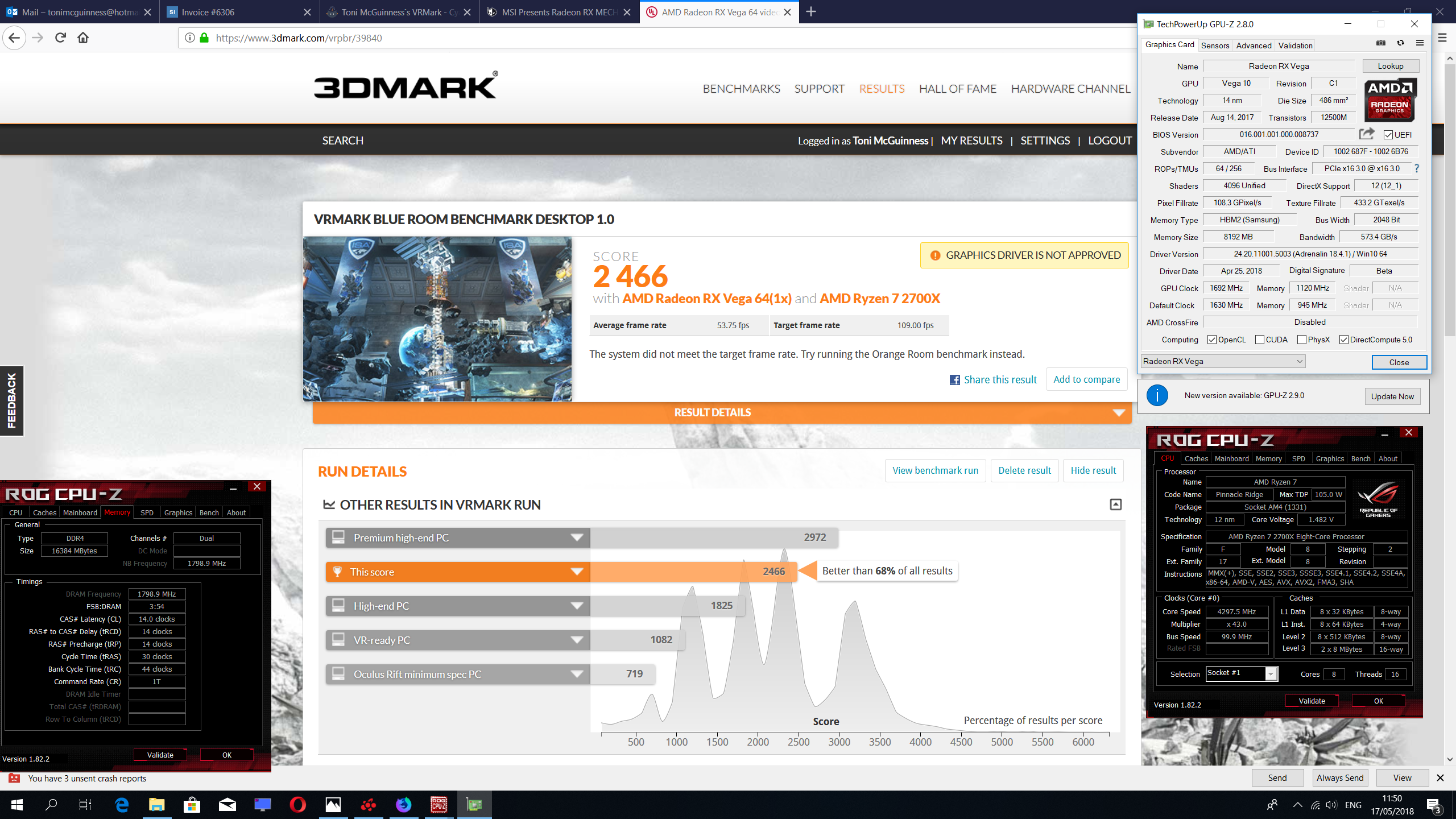1456x819 pixels.
Task: Switch to CPU-Z taskbar icon
Action: coord(439,805)
